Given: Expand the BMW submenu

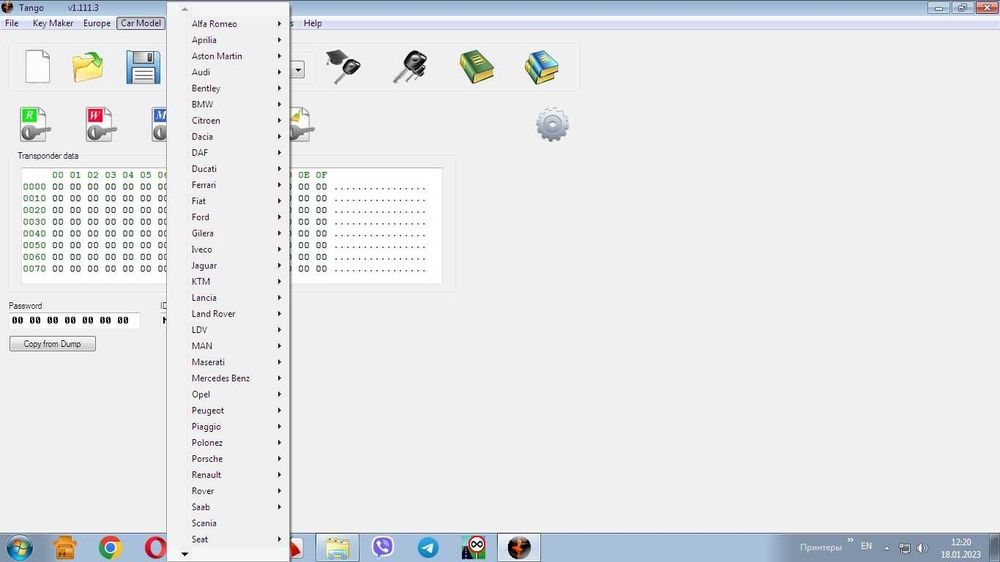Looking at the screenshot, I should 228,104.
